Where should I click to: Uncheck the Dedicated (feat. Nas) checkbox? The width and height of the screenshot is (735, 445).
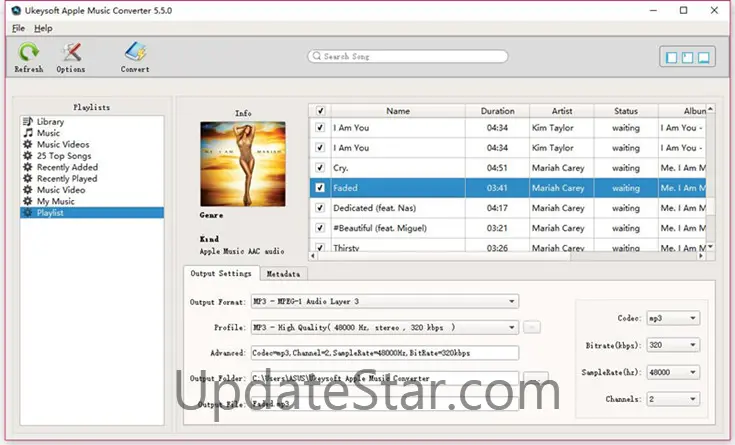(x=320, y=208)
